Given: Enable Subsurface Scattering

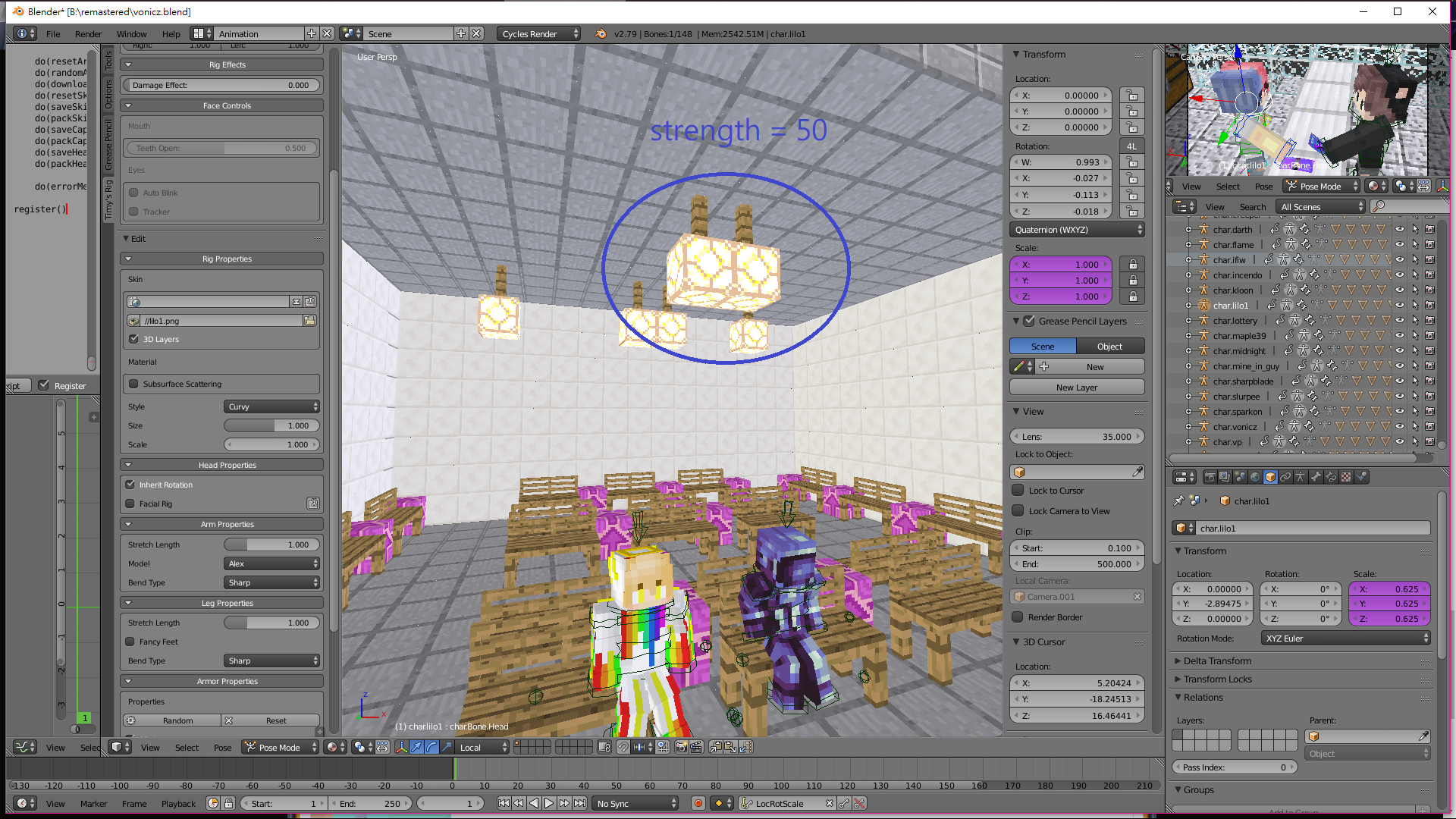Looking at the screenshot, I should pos(133,384).
